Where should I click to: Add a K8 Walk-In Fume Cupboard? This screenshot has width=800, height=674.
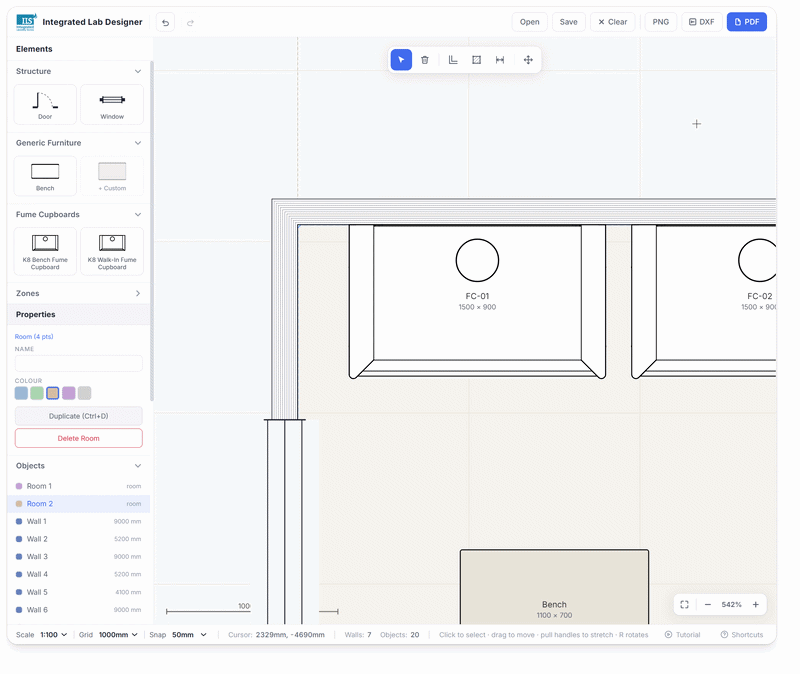coord(112,252)
